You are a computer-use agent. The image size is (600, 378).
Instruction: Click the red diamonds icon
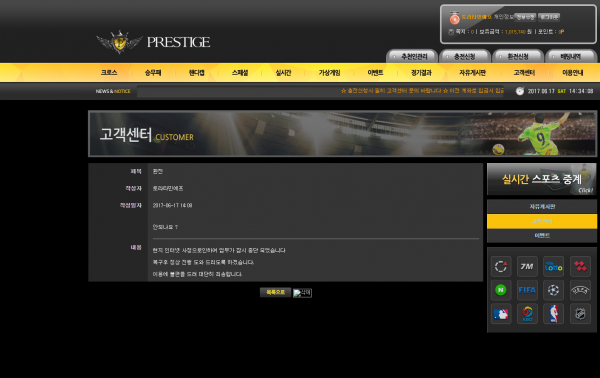point(580,266)
